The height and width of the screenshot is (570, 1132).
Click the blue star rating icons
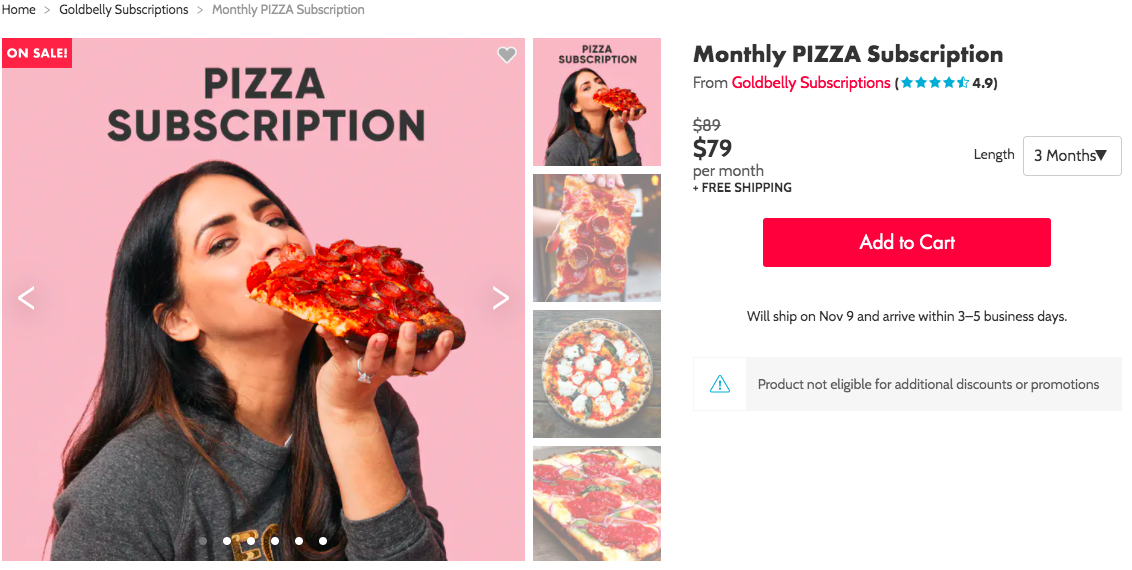(x=934, y=83)
